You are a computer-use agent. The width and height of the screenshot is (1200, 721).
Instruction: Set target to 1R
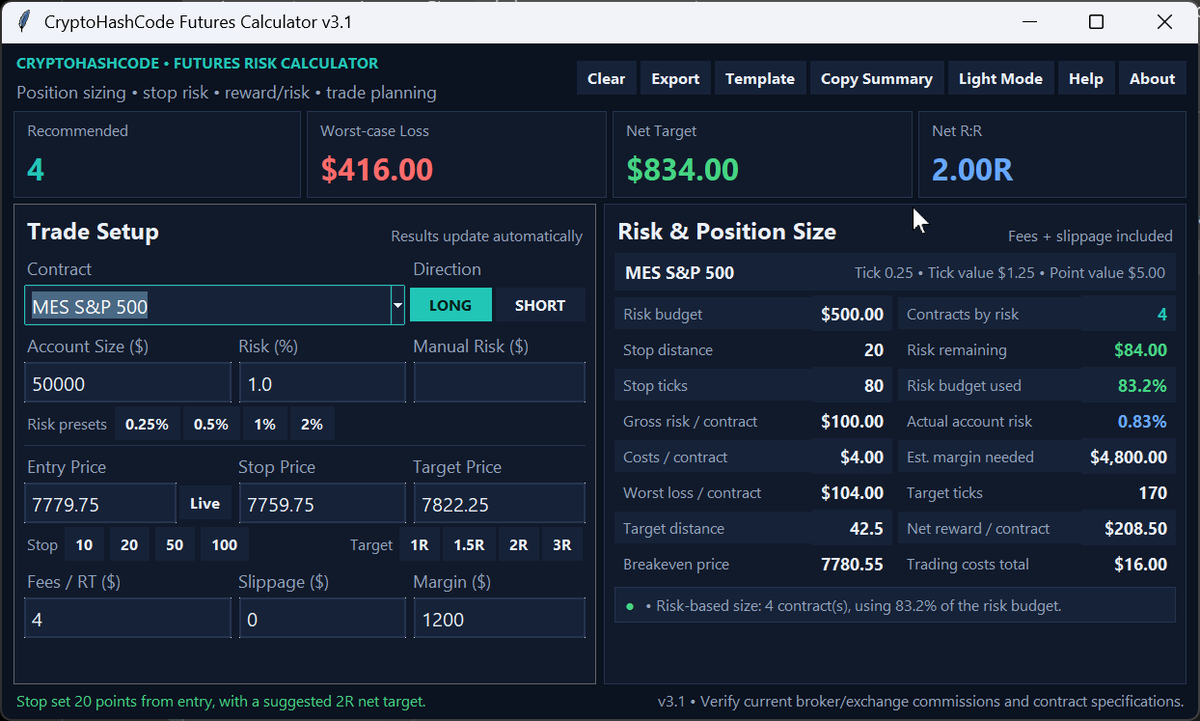(x=419, y=545)
